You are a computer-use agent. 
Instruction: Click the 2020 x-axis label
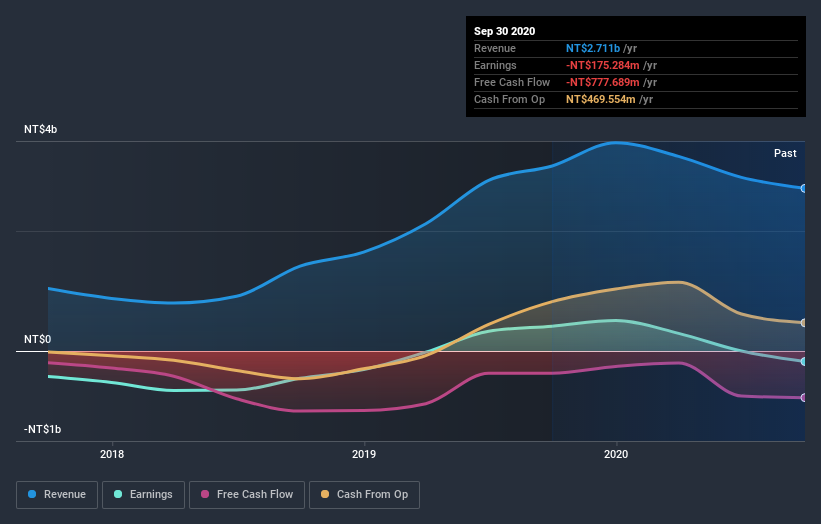coord(616,454)
